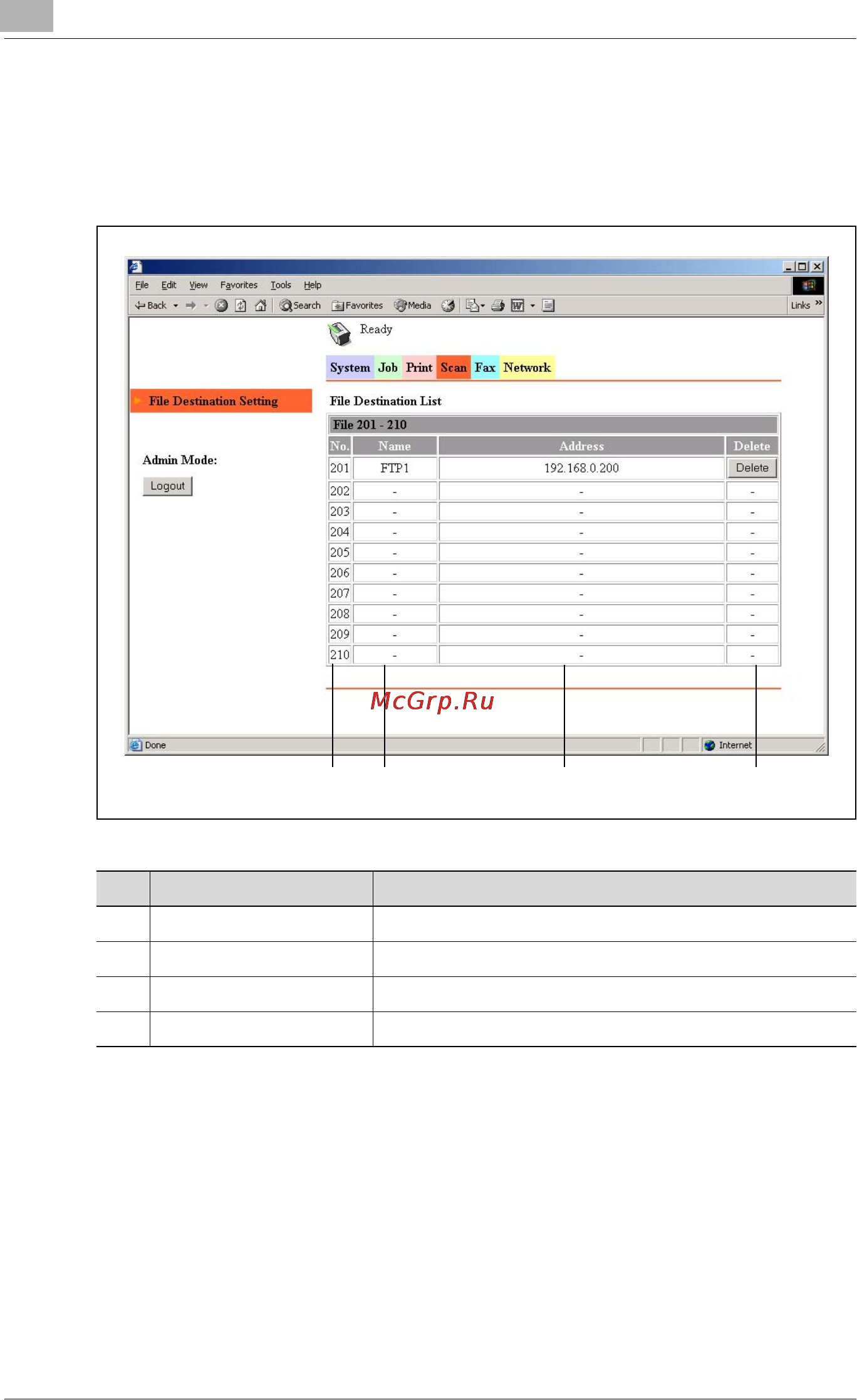Click the Back arrow button
857x1400 pixels.
click(150, 305)
